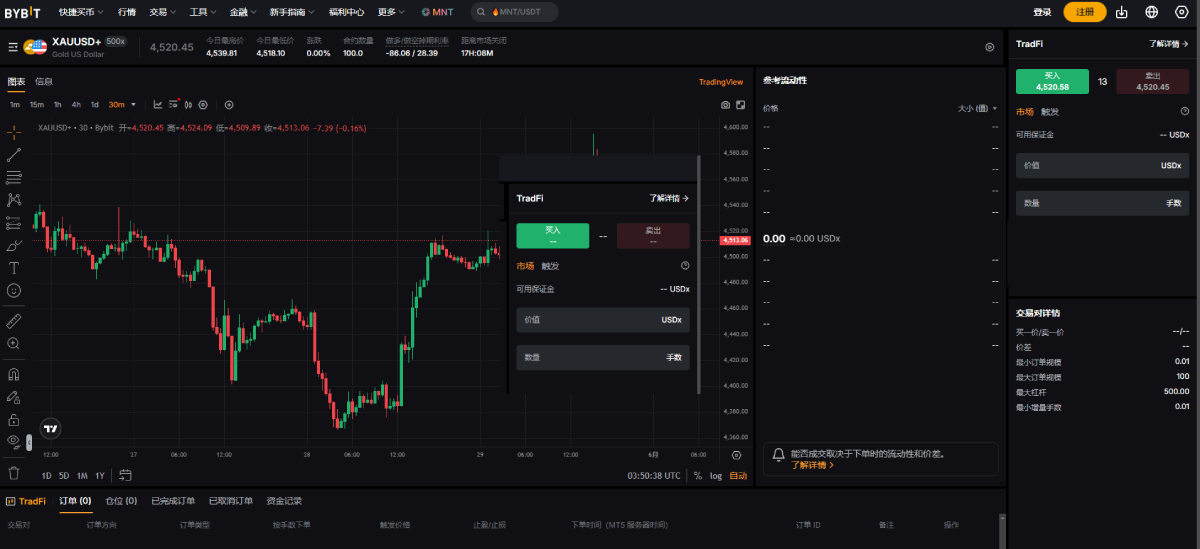Toggle the 自动 auto scale button
This screenshot has height=549, width=1200.
point(738,476)
